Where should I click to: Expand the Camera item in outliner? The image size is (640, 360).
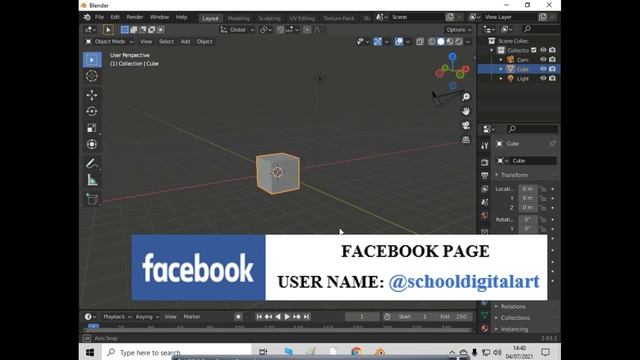(x=501, y=60)
